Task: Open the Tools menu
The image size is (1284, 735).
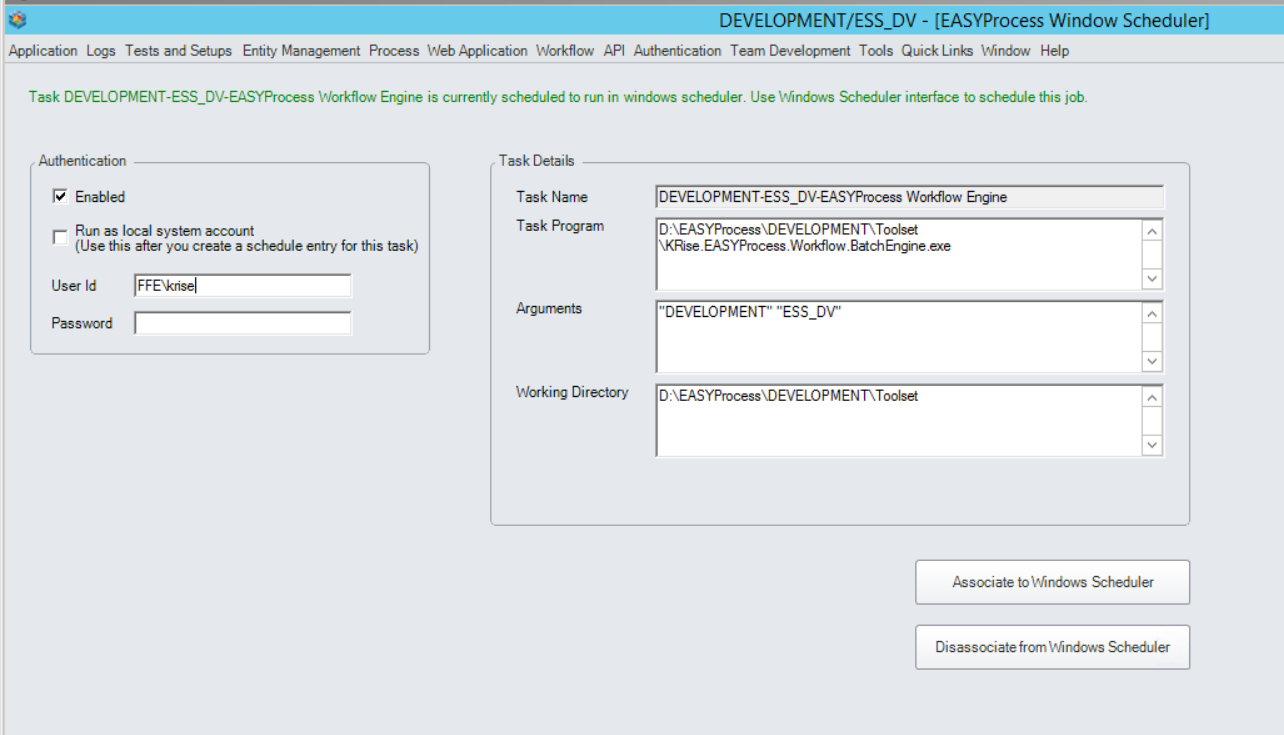Action: 876,51
